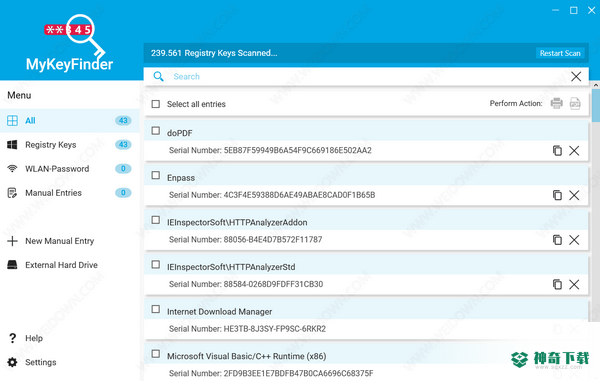Screen dimensions: 600x381
Task: Click the Windows logo beside Registry Keys
Action: pos(12,145)
